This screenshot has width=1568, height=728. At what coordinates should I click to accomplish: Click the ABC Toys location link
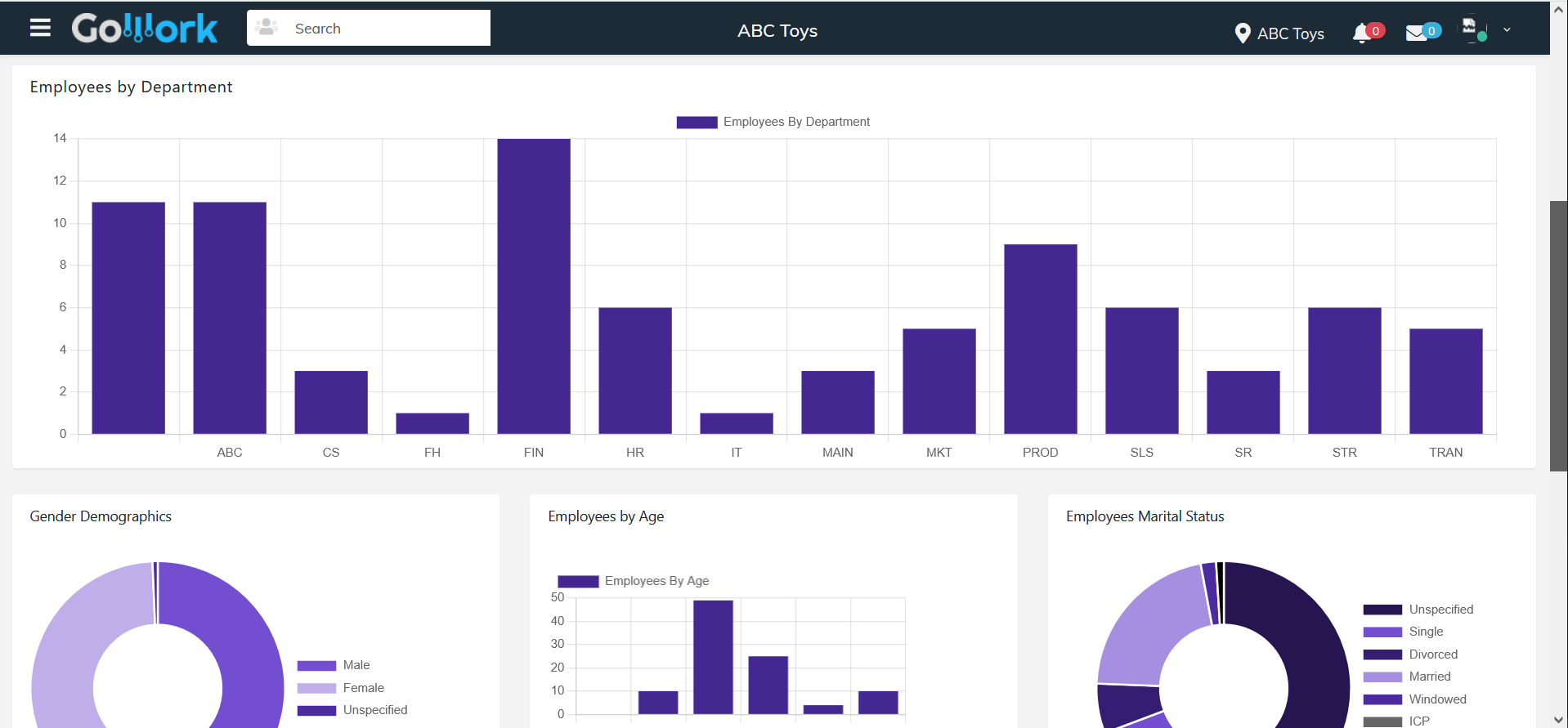click(1290, 33)
